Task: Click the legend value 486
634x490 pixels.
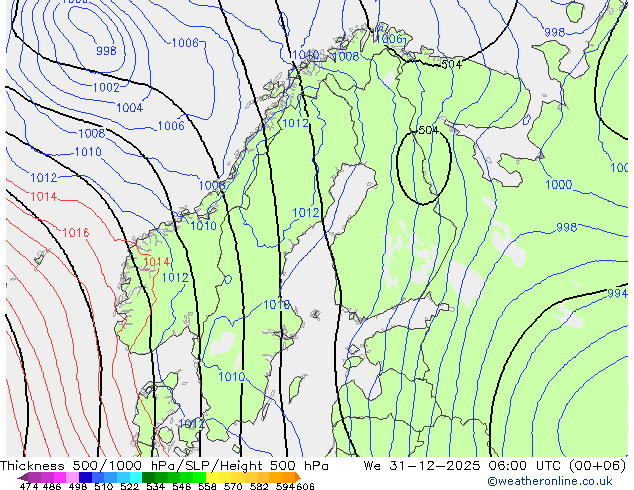Action: tap(51, 486)
